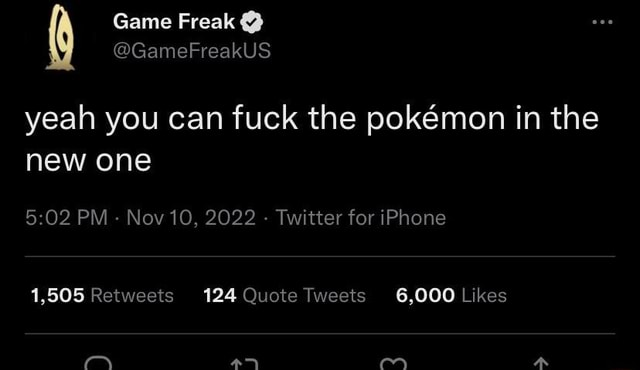Click the Nov 10, 2022 date
This screenshot has width=640, height=370.
pyautogui.click(x=191, y=217)
